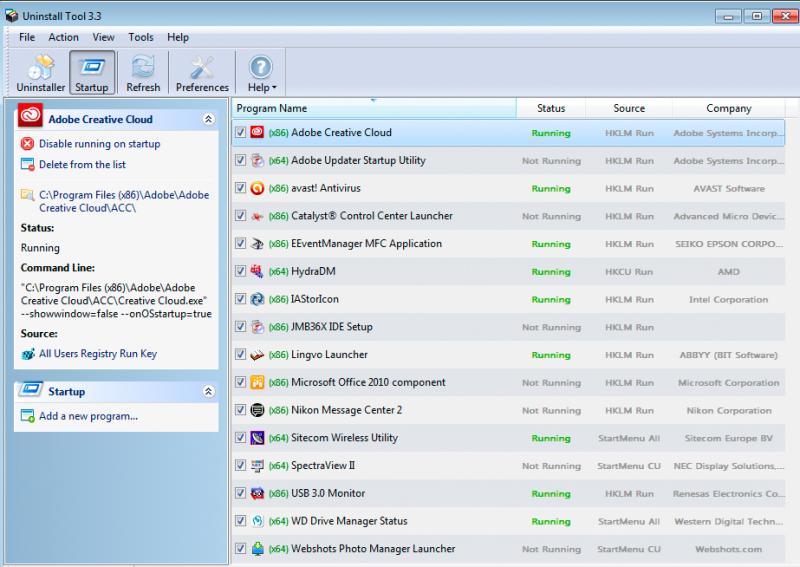Click the large Adobe Creative Cloud panel logo
800x567 pixels.
pyautogui.click(x=30, y=115)
